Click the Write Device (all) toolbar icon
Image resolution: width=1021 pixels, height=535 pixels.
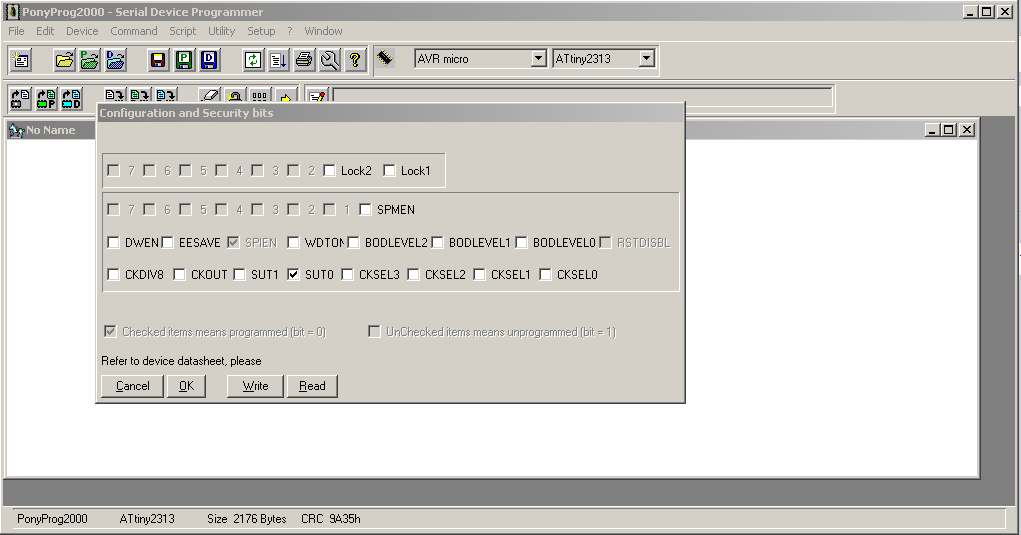tap(115, 95)
